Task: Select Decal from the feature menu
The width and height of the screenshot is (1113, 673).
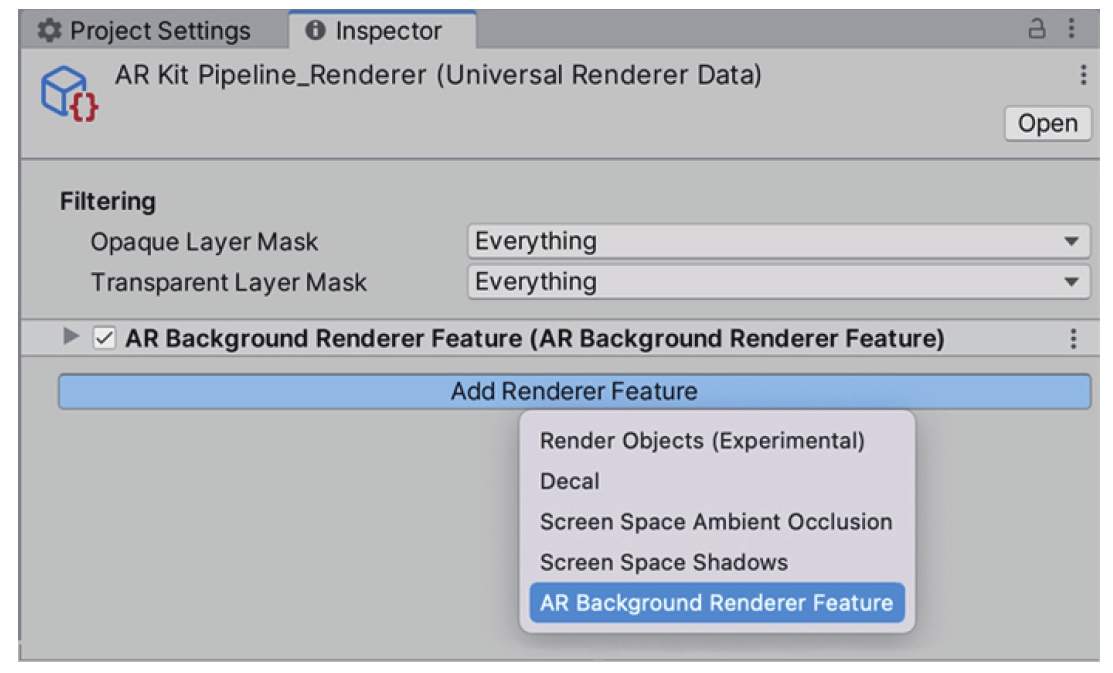Action: click(x=717, y=481)
